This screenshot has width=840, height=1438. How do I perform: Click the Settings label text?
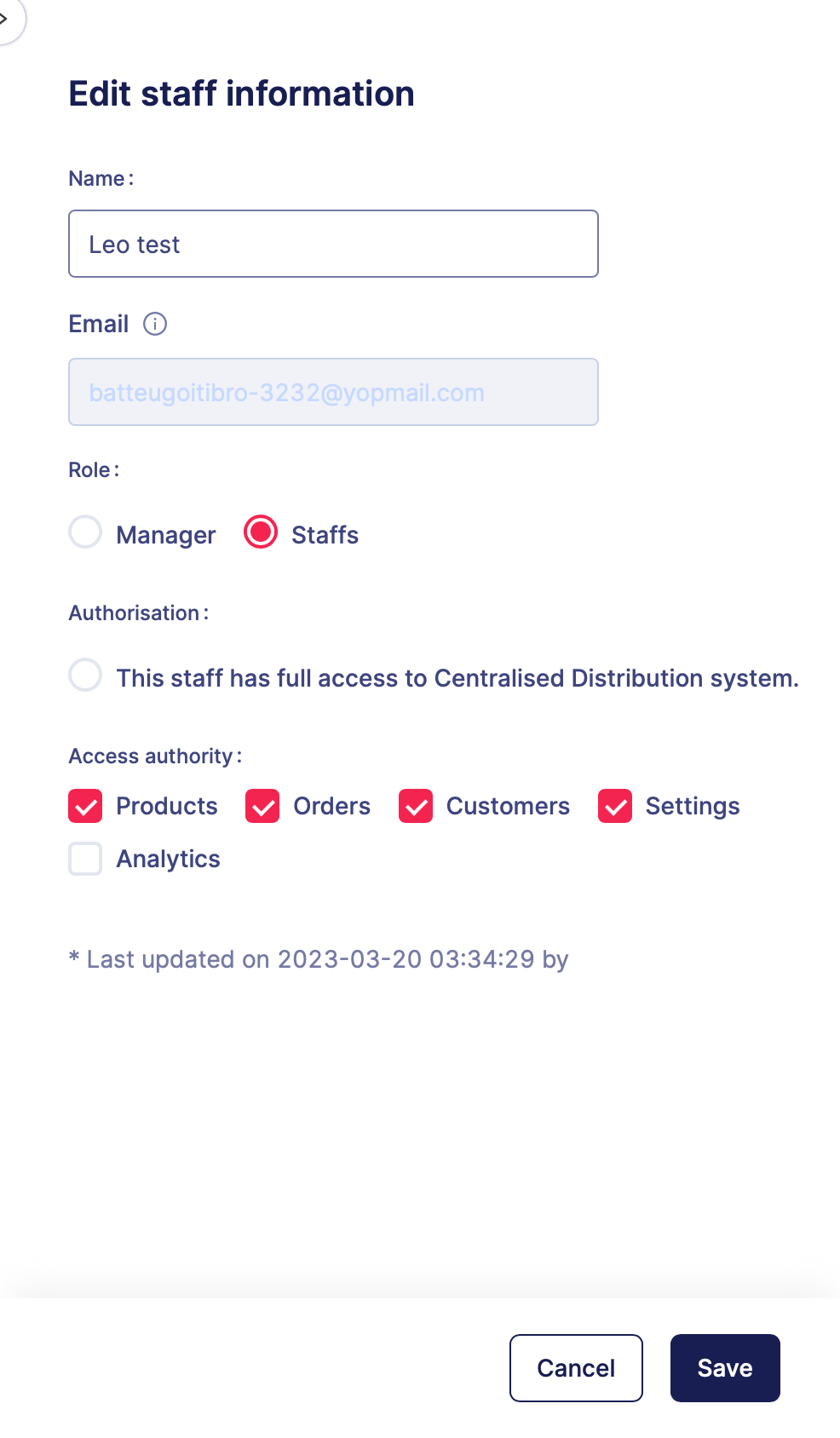pyautogui.click(x=693, y=806)
